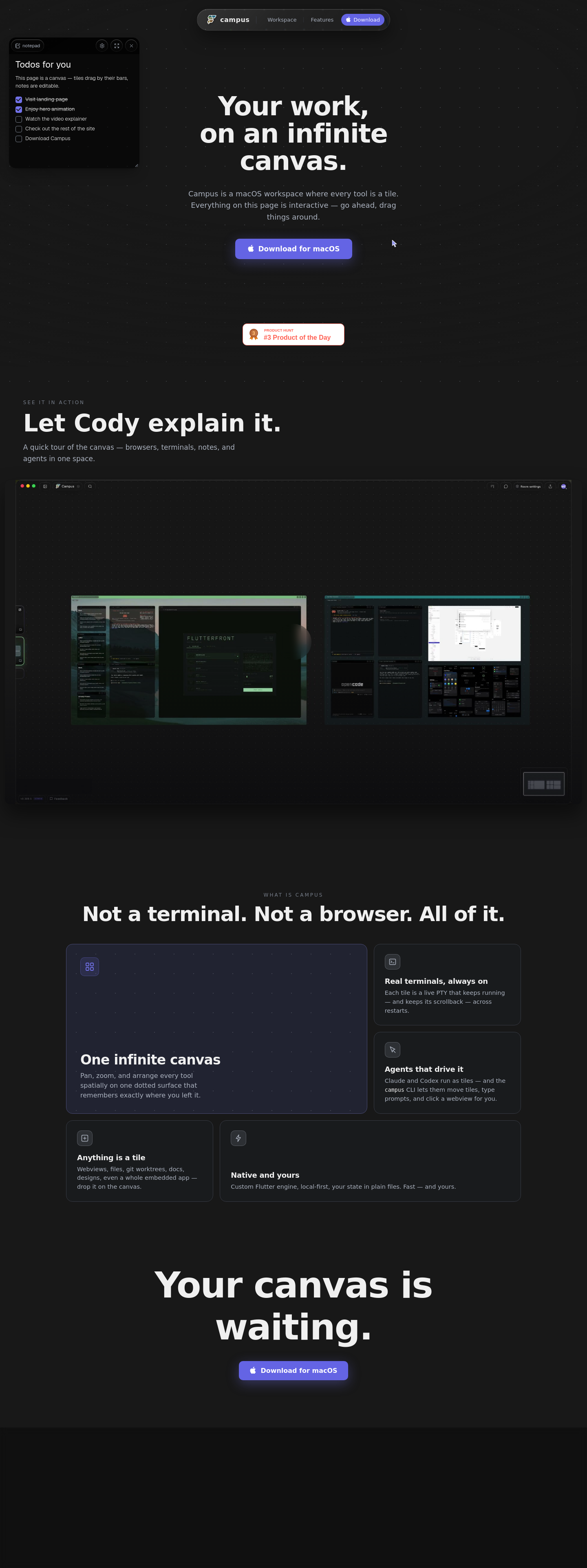The width and height of the screenshot is (587, 1568).
Task: Click 'Real terminals, always on' title
Action: (436, 981)
